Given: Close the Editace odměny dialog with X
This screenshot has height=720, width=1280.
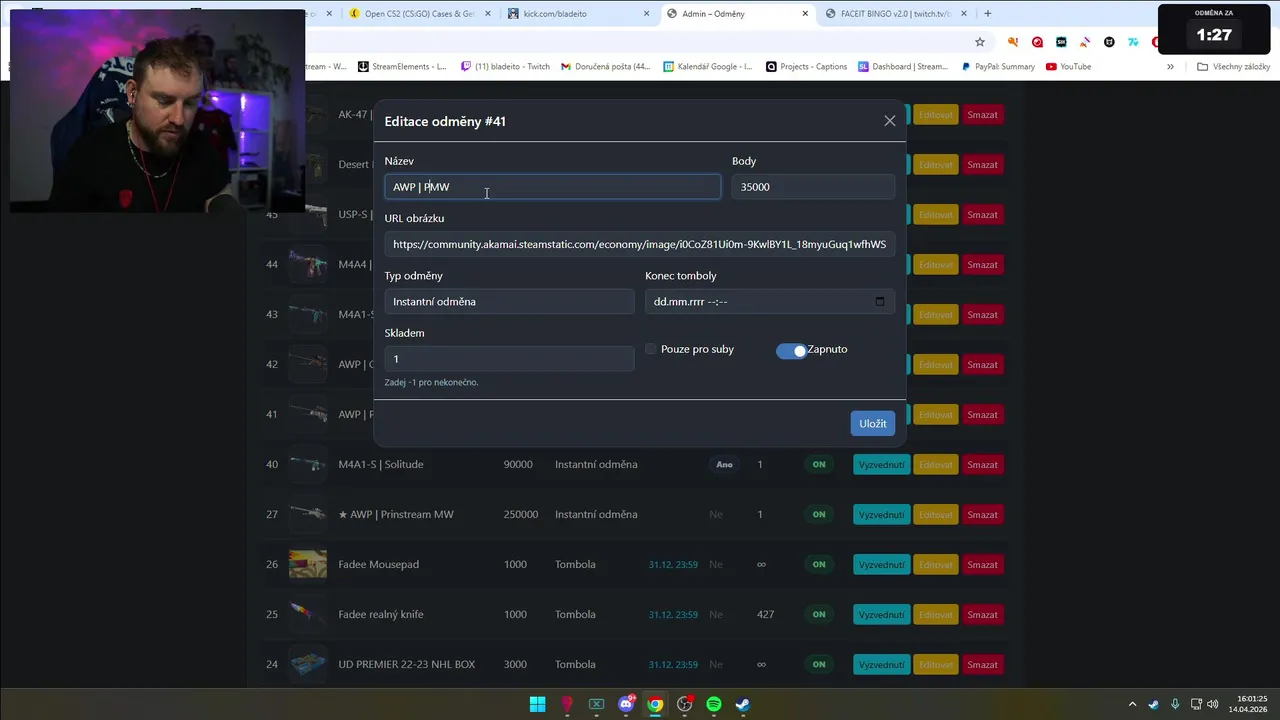Looking at the screenshot, I should pyautogui.click(x=889, y=121).
